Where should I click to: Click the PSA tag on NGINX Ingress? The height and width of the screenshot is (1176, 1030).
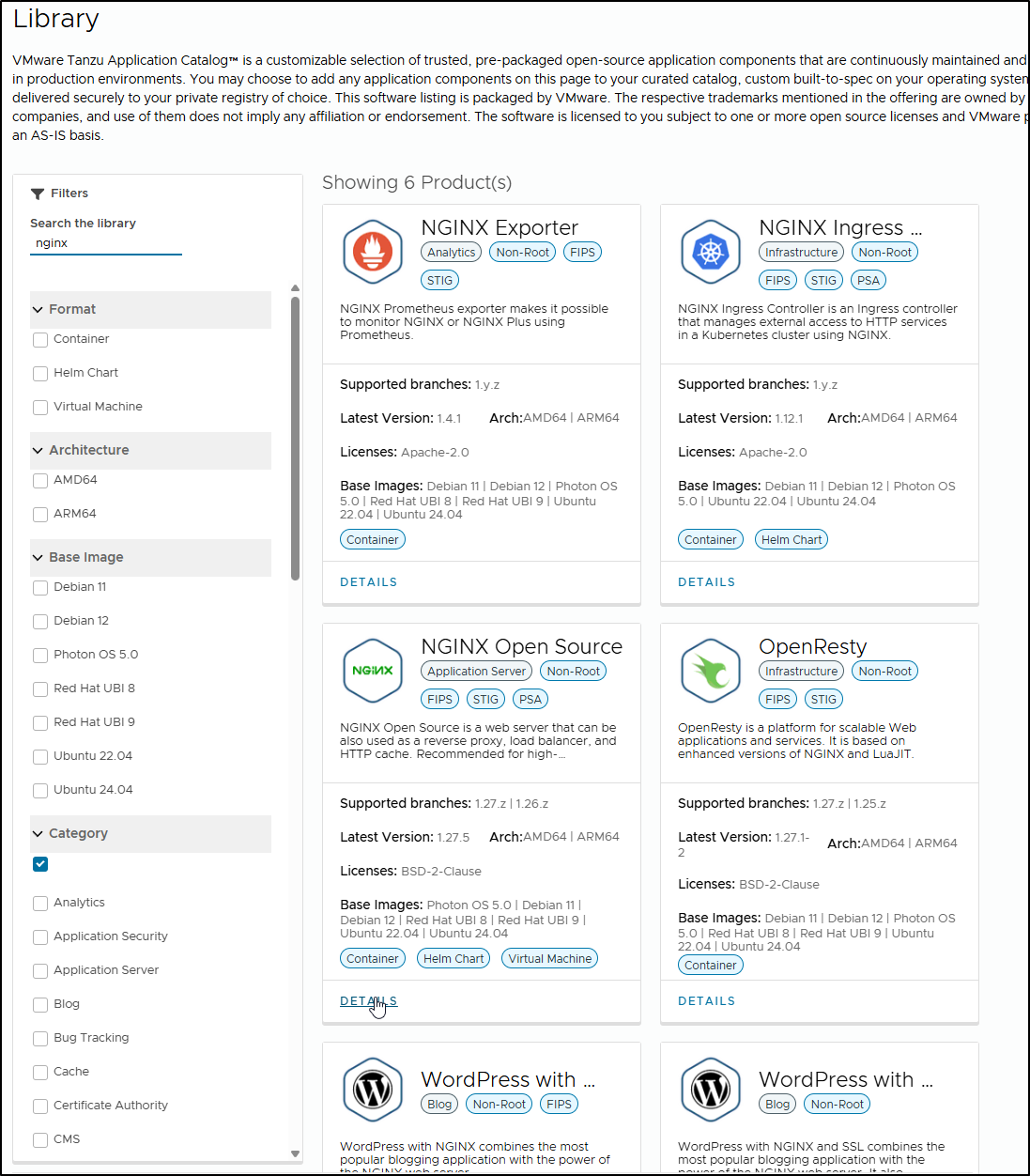pyautogui.click(x=869, y=281)
